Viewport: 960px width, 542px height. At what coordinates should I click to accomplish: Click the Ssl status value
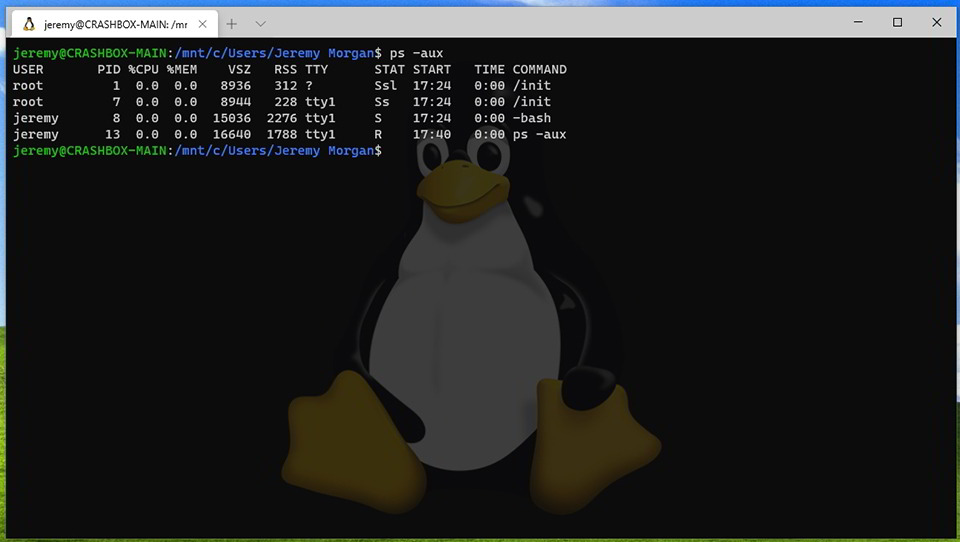coord(386,86)
